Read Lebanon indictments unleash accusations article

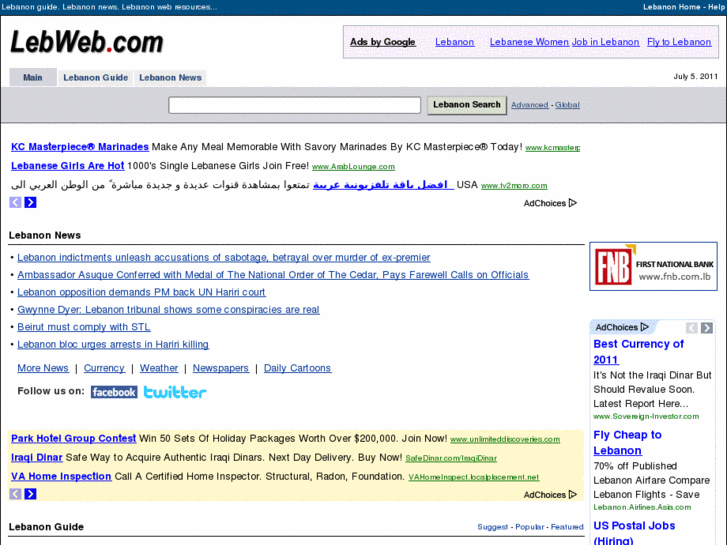click(223, 257)
